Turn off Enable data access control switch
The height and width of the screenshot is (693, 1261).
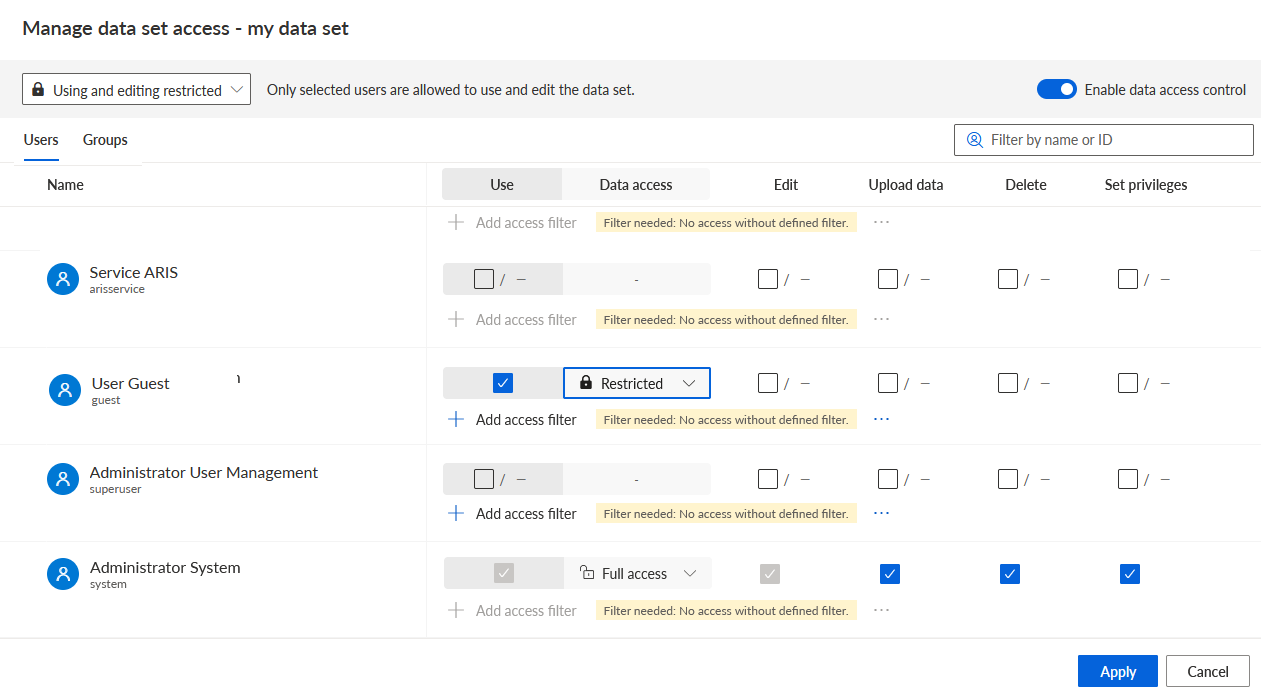coord(1056,90)
